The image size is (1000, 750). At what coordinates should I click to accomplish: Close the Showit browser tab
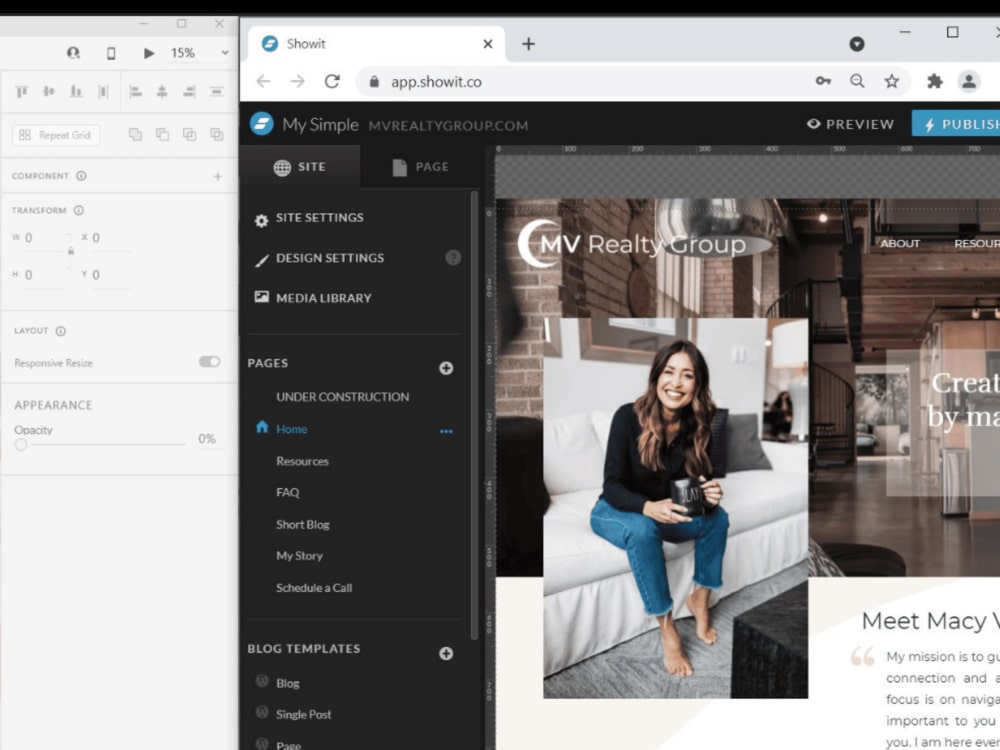(x=487, y=43)
